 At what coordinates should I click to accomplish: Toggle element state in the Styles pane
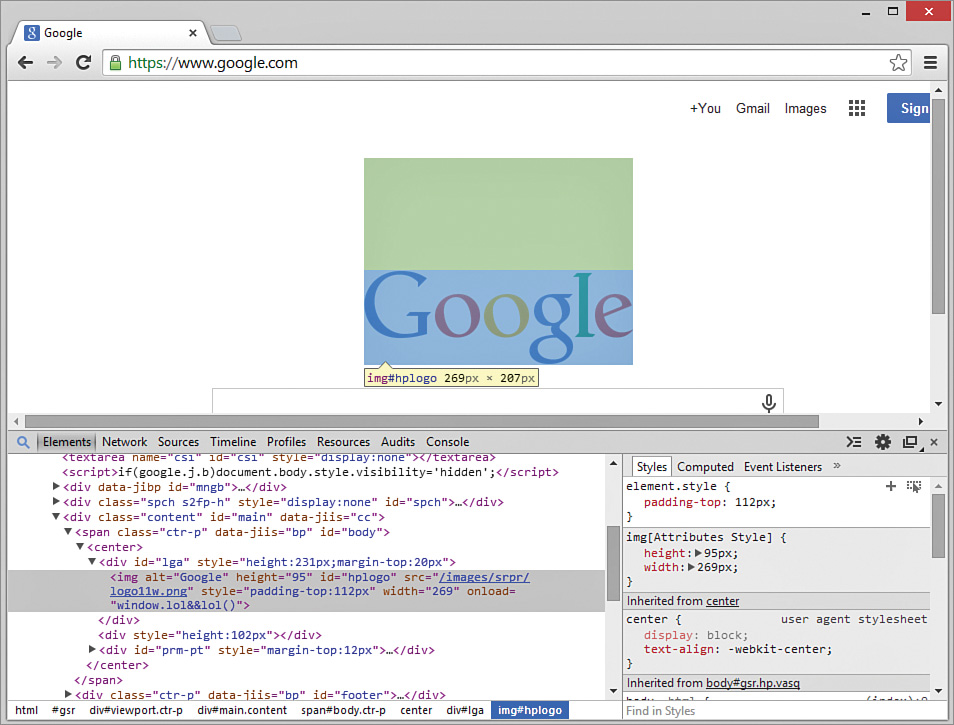click(x=913, y=486)
